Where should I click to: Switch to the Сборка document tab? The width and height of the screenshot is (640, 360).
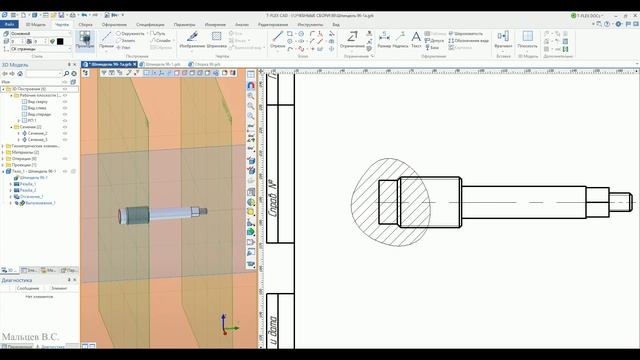coord(204,64)
